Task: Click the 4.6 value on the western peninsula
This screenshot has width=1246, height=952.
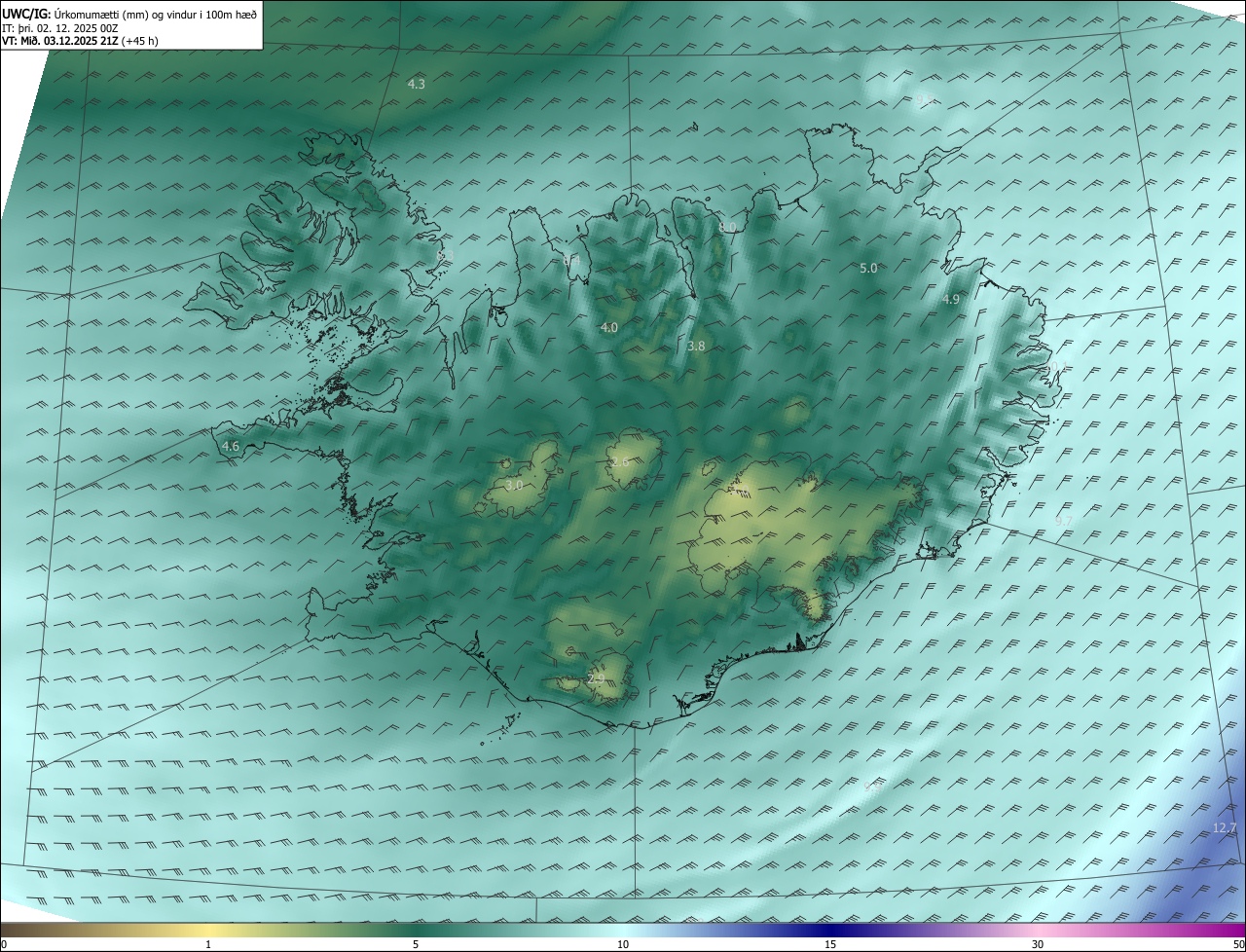Action: (x=231, y=447)
